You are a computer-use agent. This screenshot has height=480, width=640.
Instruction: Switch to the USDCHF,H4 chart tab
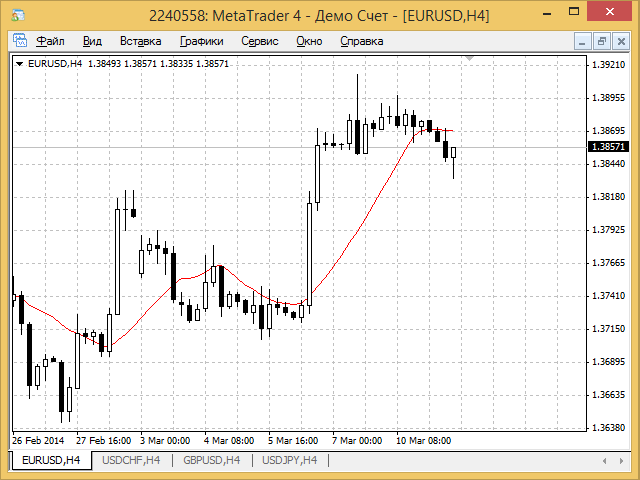pos(131,460)
